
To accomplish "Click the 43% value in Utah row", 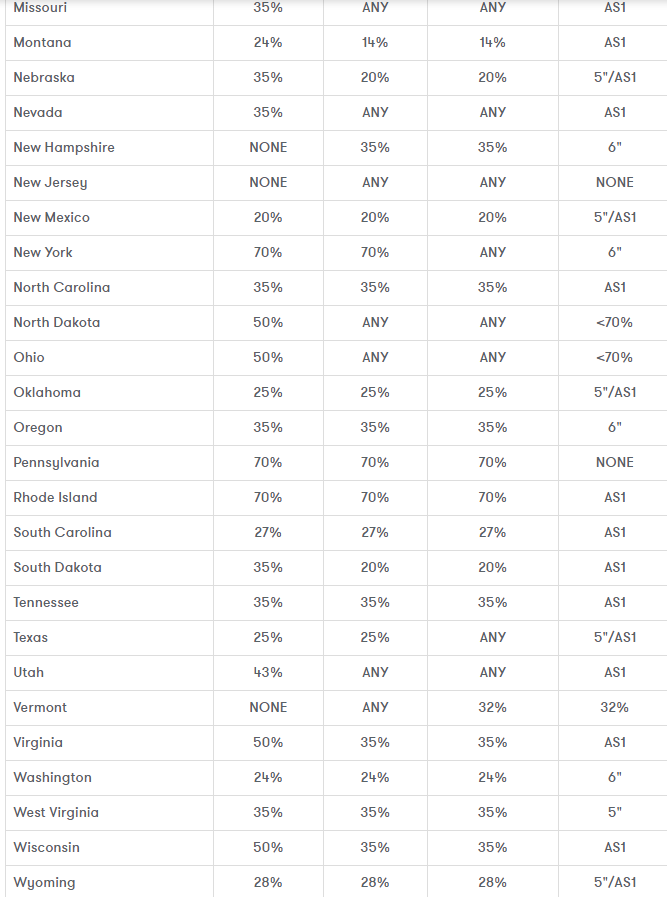I will [268, 673].
